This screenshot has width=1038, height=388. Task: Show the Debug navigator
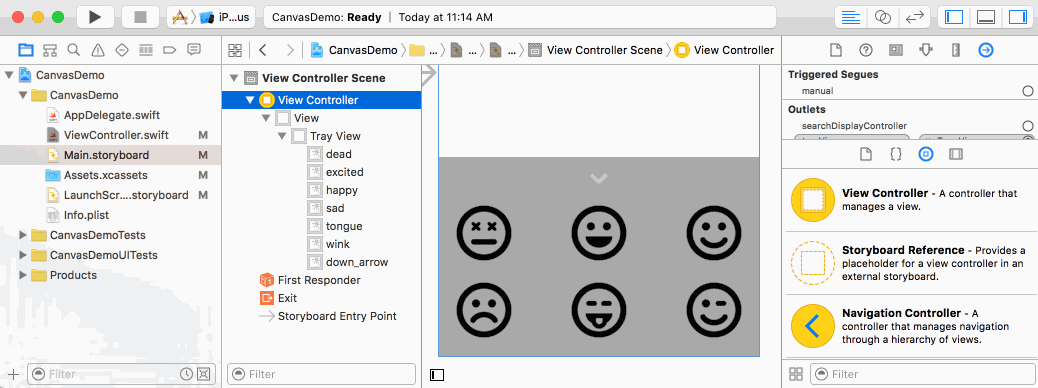coord(146,50)
